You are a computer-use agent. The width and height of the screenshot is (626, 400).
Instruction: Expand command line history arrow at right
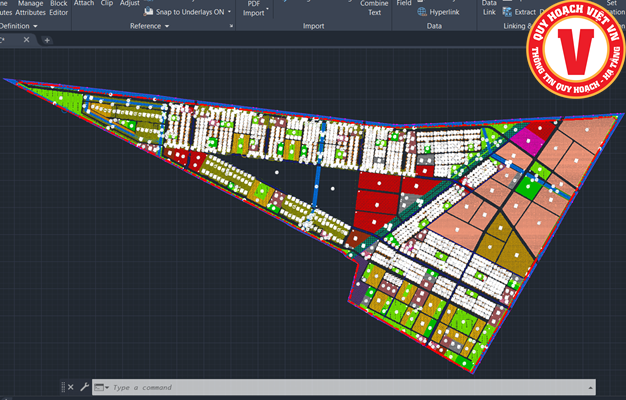click(590, 387)
